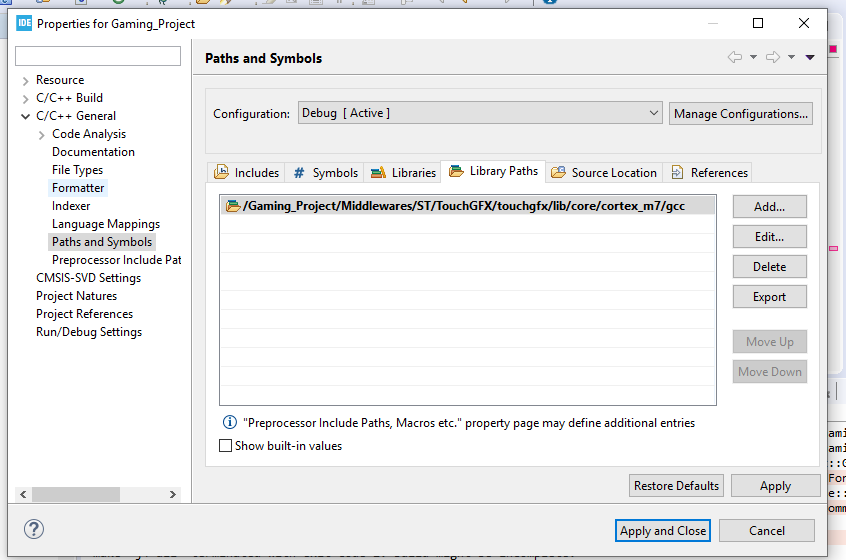This screenshot has width=846, height=560.
Task: Switch to the Symbols tab
Action: 325,173
